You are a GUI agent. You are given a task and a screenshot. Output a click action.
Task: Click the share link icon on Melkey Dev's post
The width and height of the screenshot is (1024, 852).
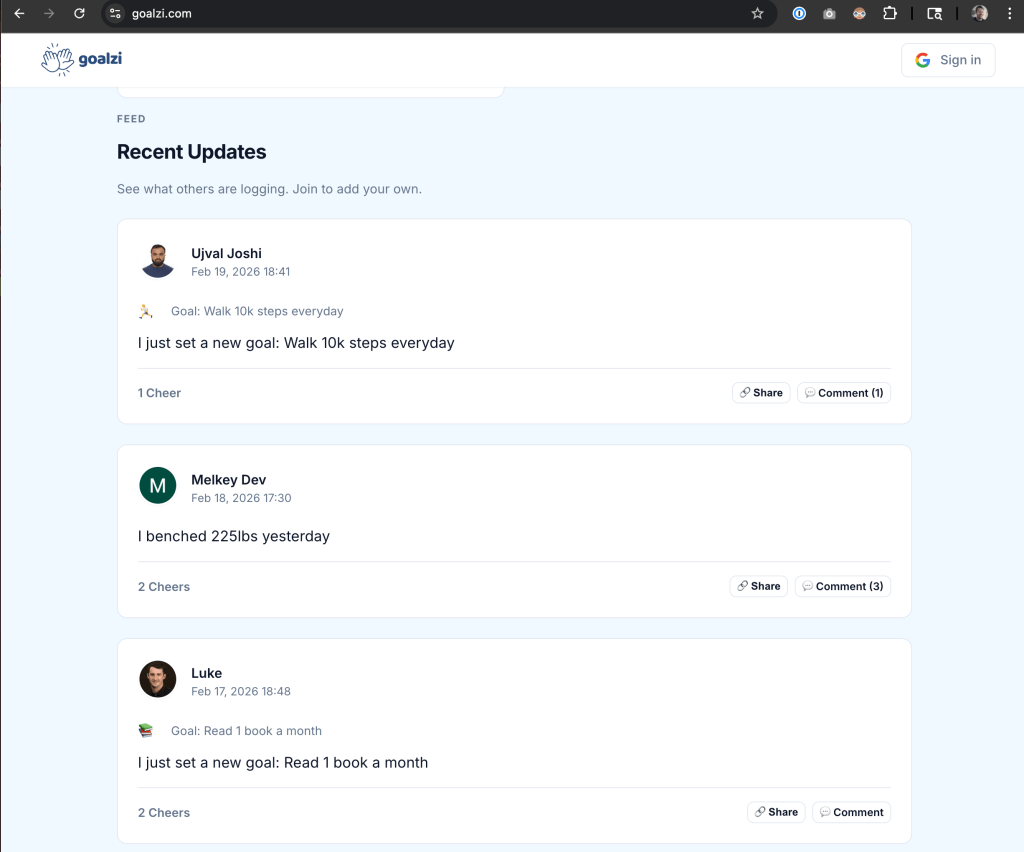pyautogui.click(x=742, y=586)
